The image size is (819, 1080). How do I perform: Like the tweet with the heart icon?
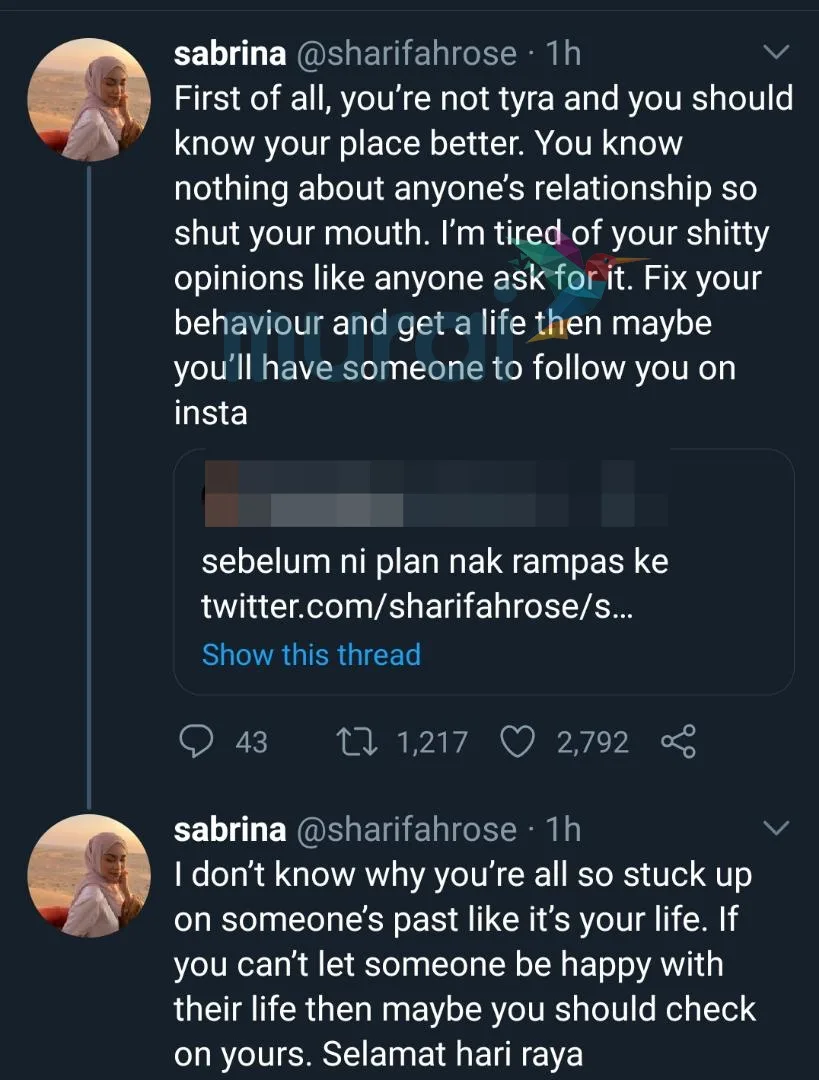pos(517,742)
